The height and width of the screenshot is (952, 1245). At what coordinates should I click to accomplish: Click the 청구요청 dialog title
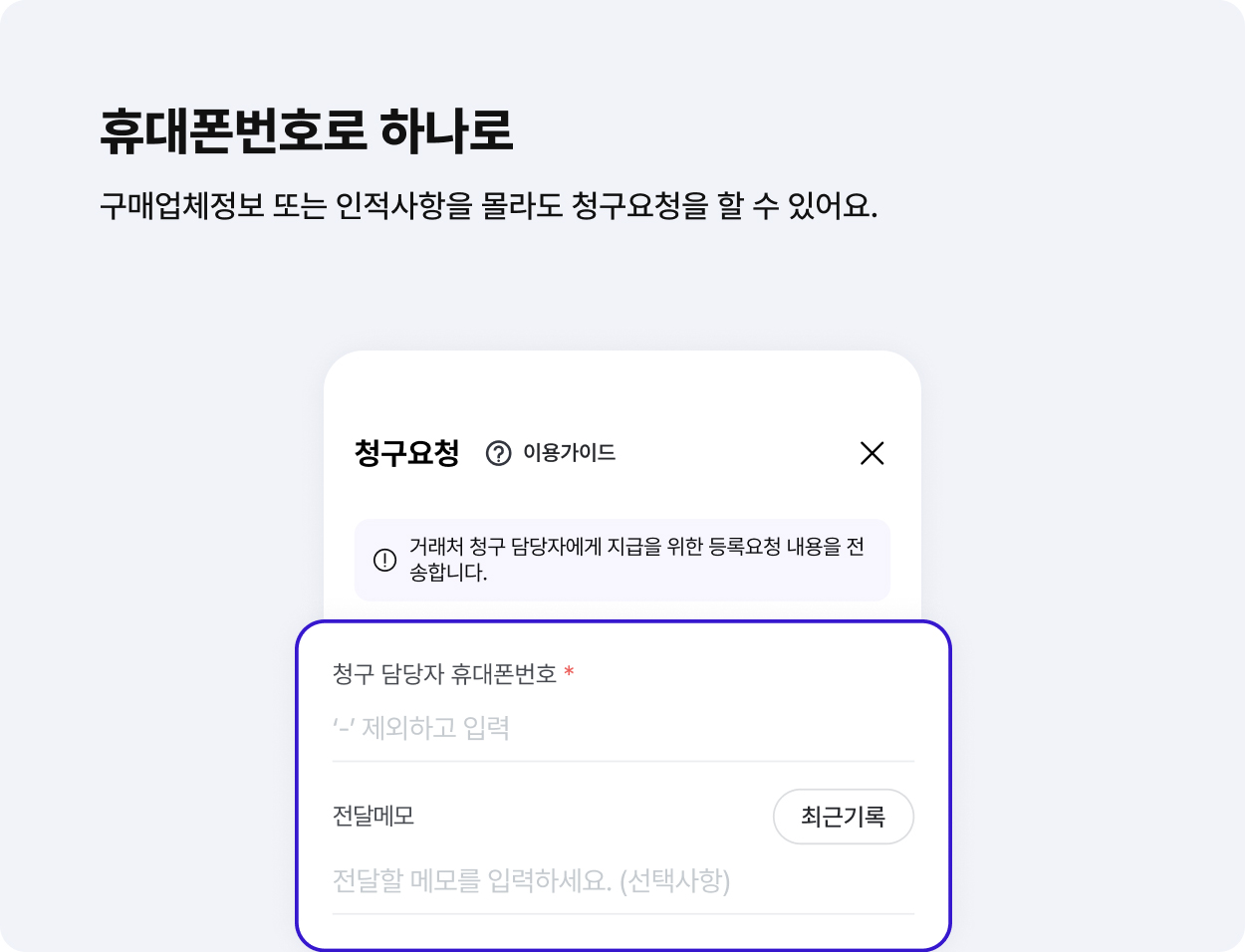tap(406, 453)
